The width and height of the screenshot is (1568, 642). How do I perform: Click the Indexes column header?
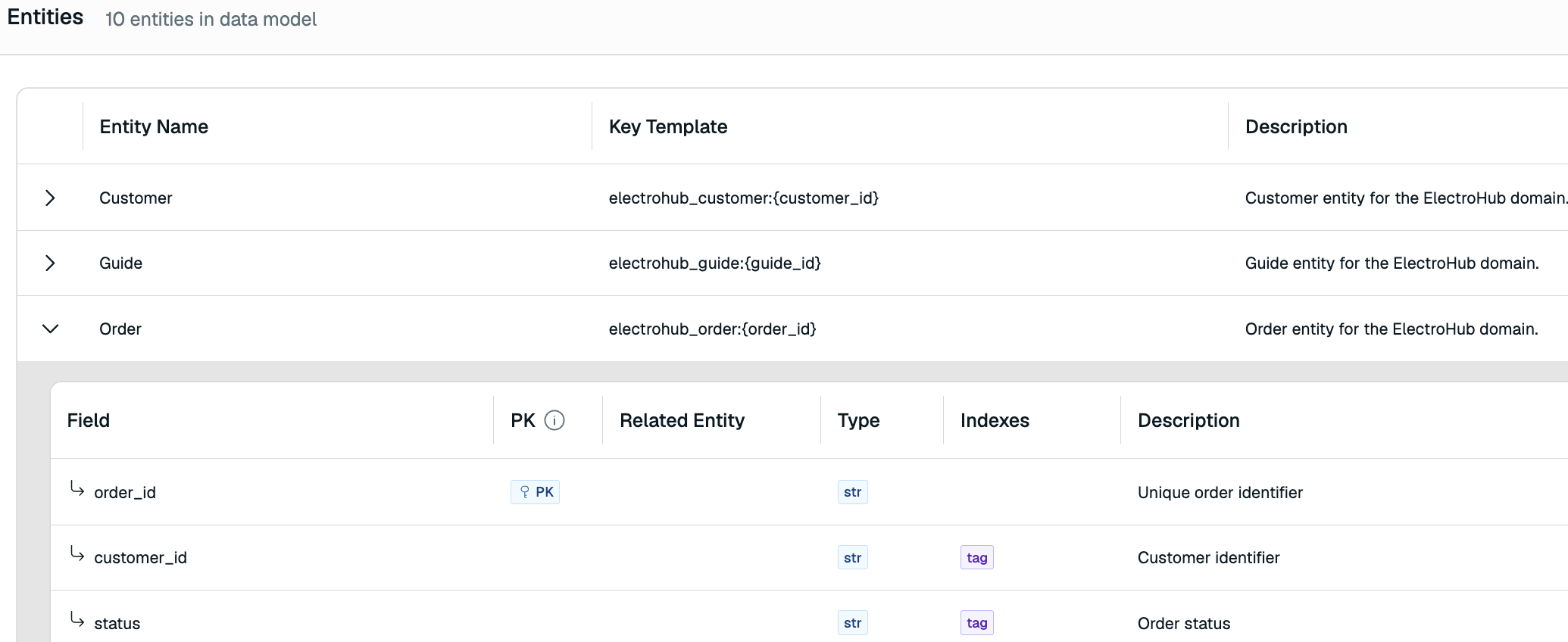995,420
